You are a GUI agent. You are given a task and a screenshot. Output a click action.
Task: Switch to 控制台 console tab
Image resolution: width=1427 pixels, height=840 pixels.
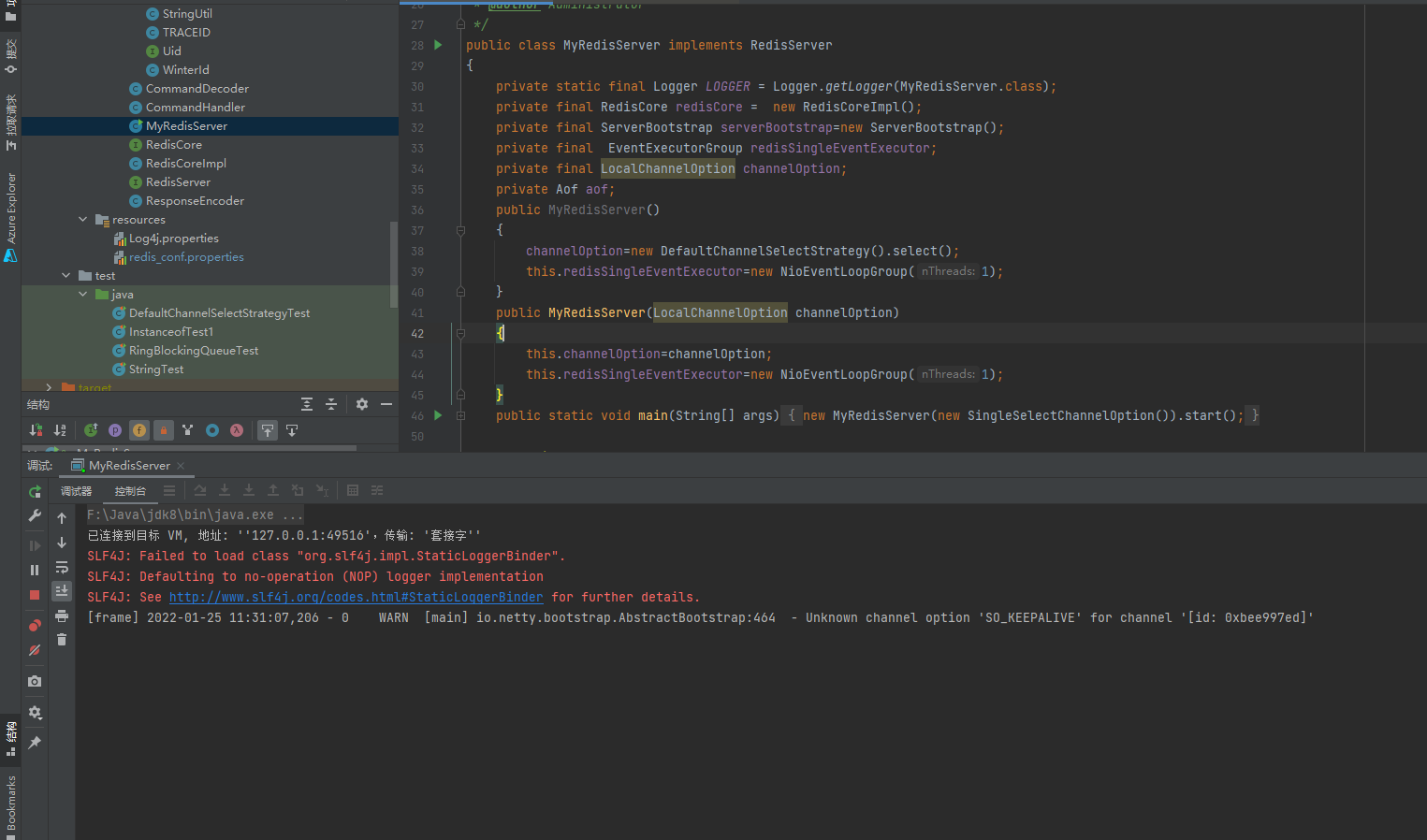pos(130,491)
